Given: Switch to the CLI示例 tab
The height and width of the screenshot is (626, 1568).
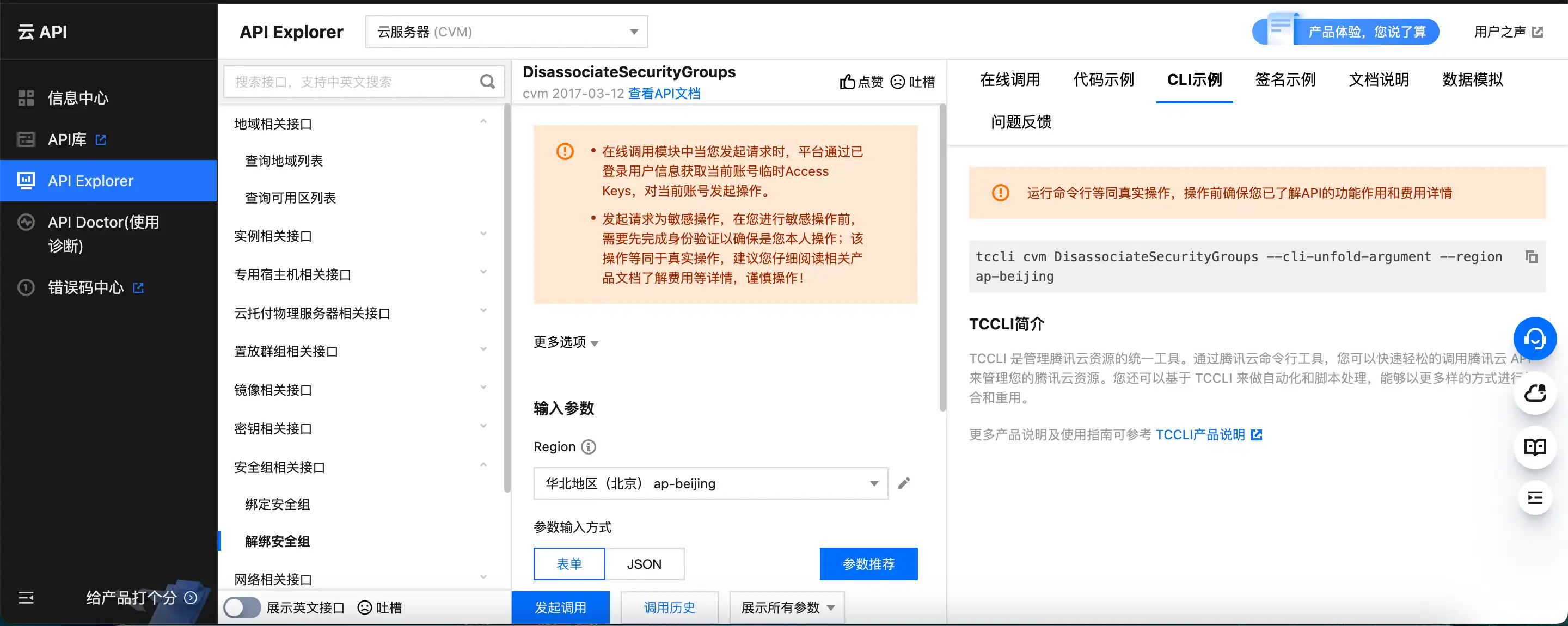Looking at the screenshot, I should coord(1195,79).
